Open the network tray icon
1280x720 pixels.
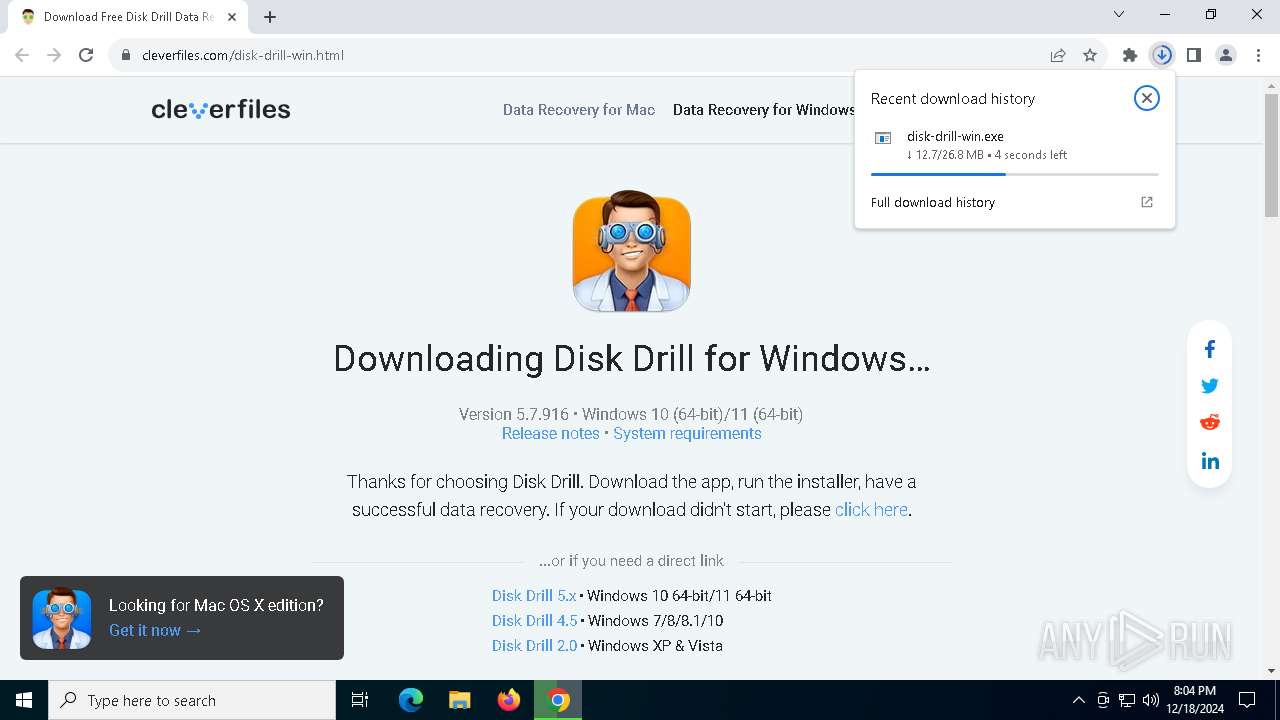(1127, 700)
